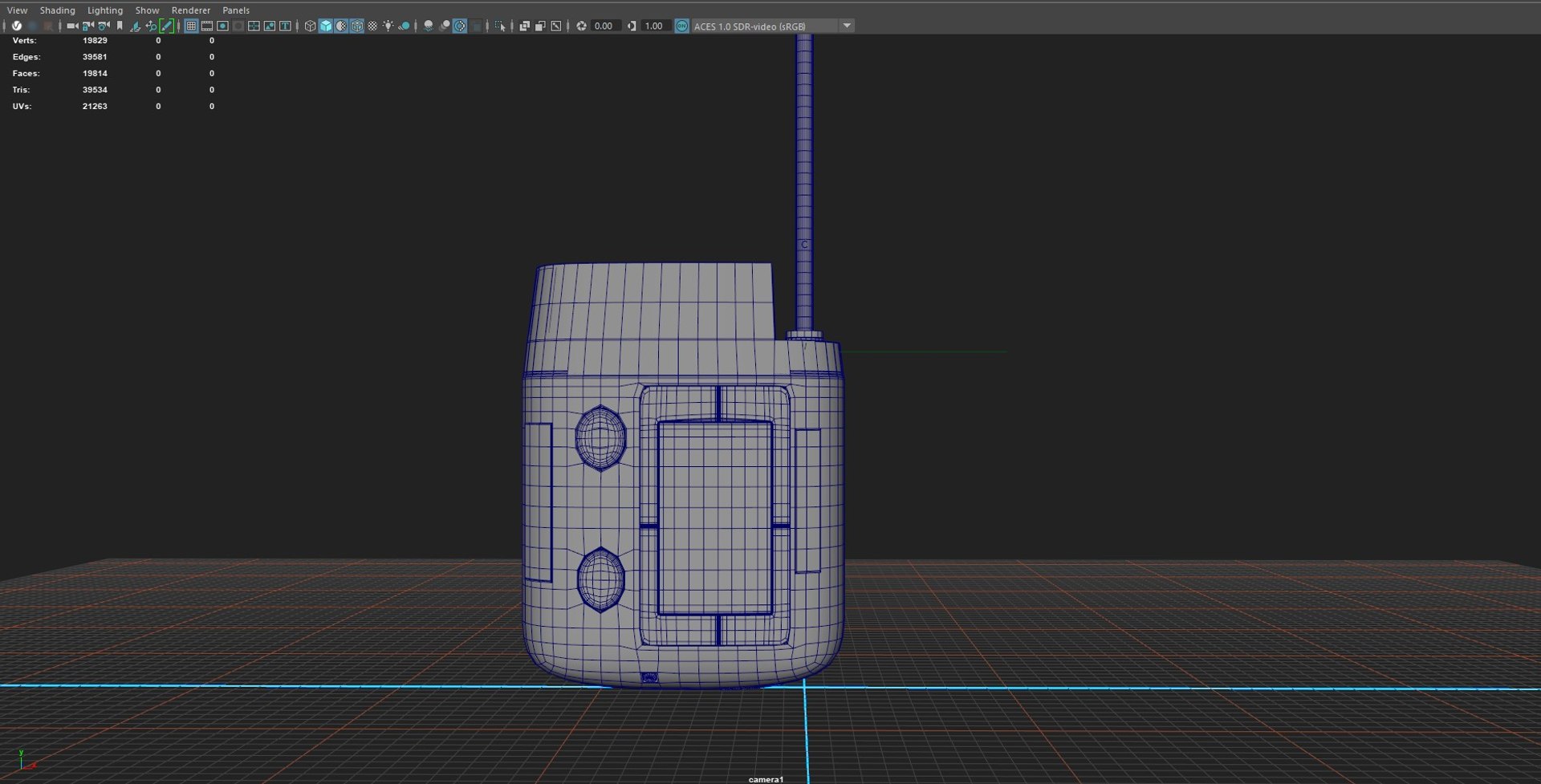Click the Image Plane icon

[135, 26]
